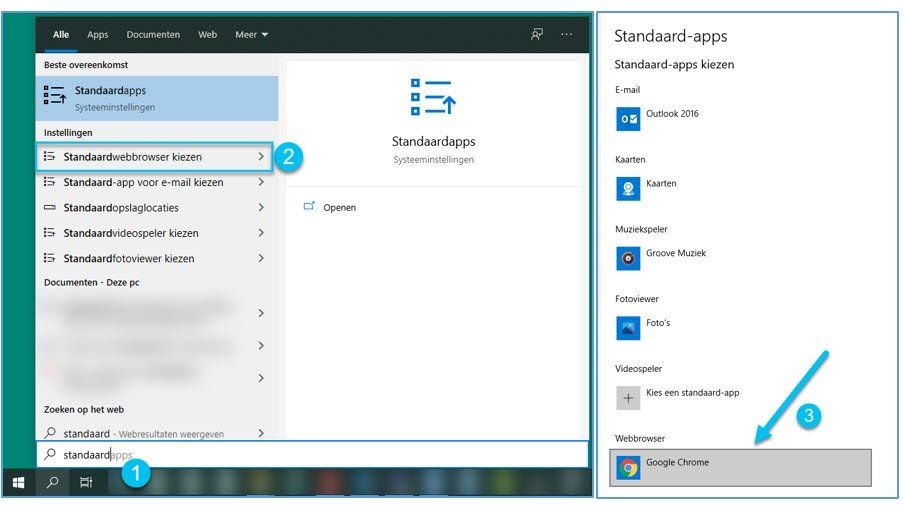This screenshot has height=505, width=904.
Task: Open the Windows Start button
Action: tap(18, 482)
